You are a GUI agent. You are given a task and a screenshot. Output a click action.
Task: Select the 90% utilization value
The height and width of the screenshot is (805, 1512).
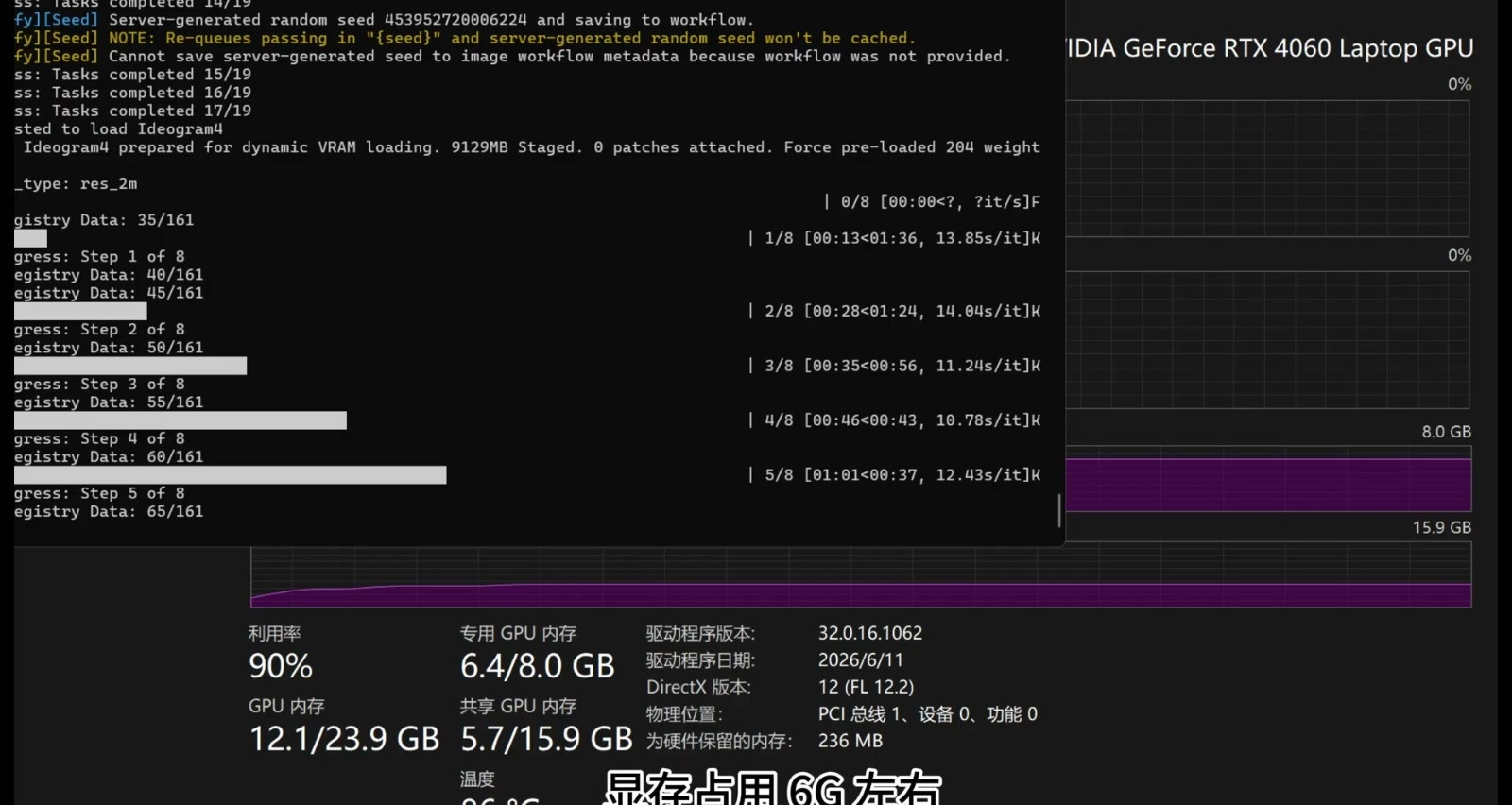281,666
